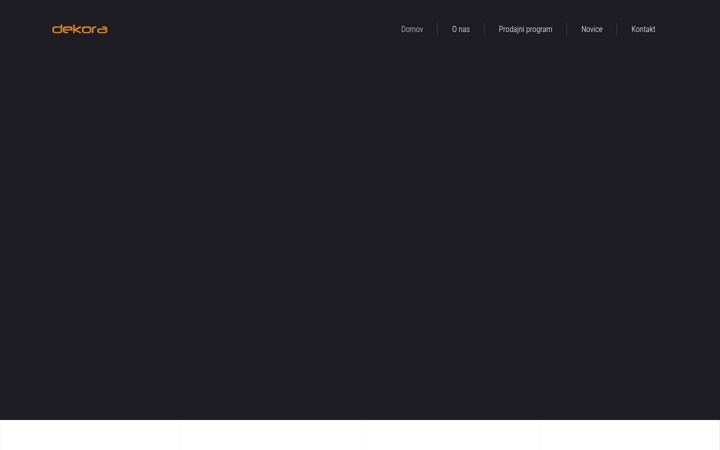720x450 pixels.
Task: Go to the O nas page
Action: 461,29
